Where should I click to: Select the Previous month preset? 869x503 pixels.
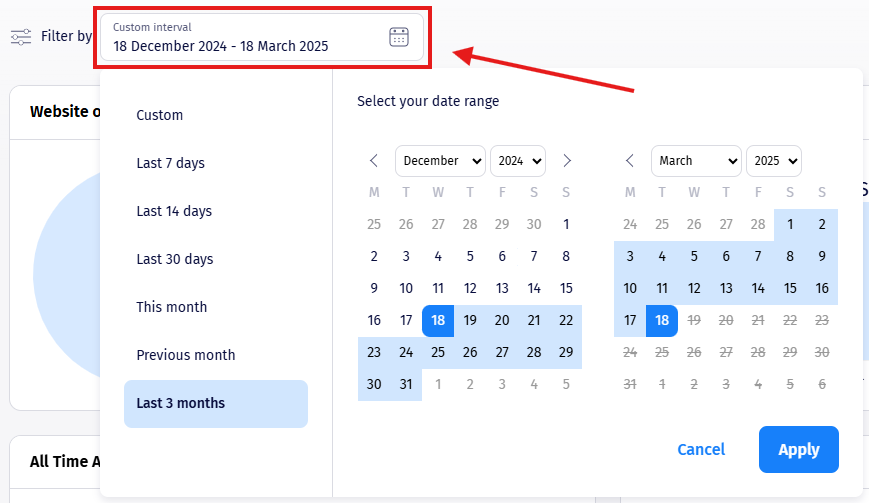click(x=186, y=355)
